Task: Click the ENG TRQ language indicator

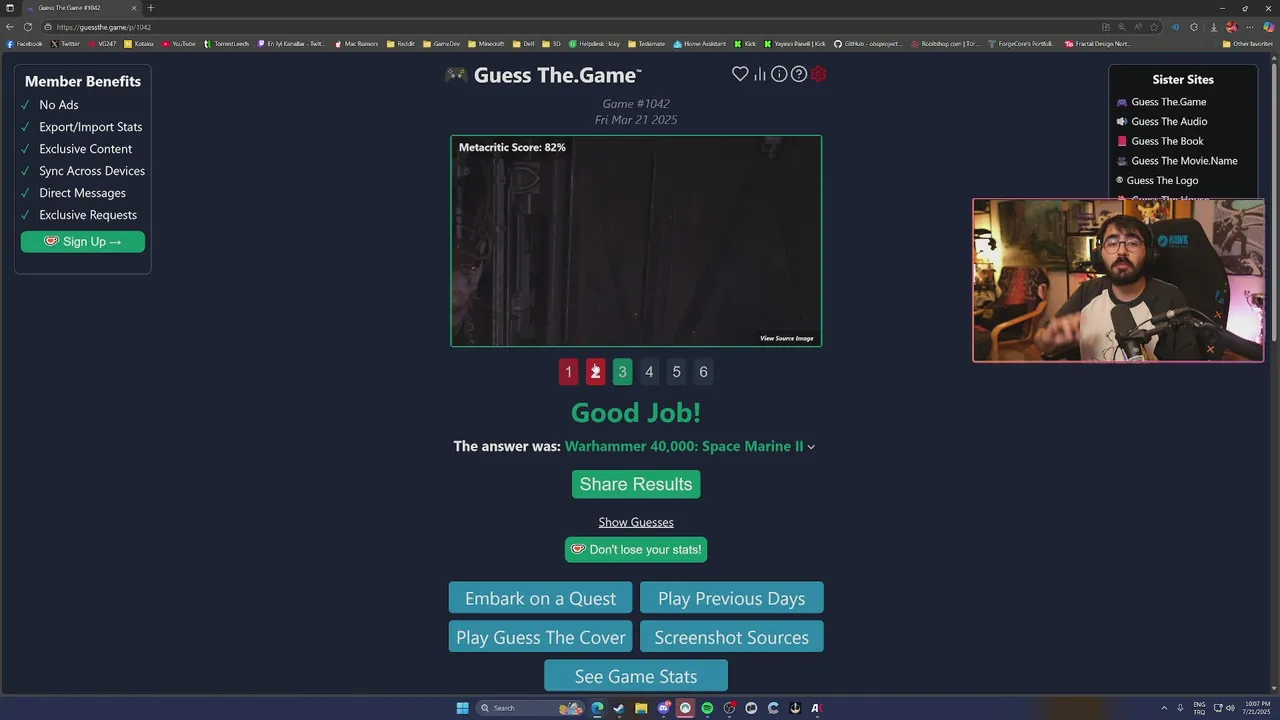Action: click(x=1199, y=708)
